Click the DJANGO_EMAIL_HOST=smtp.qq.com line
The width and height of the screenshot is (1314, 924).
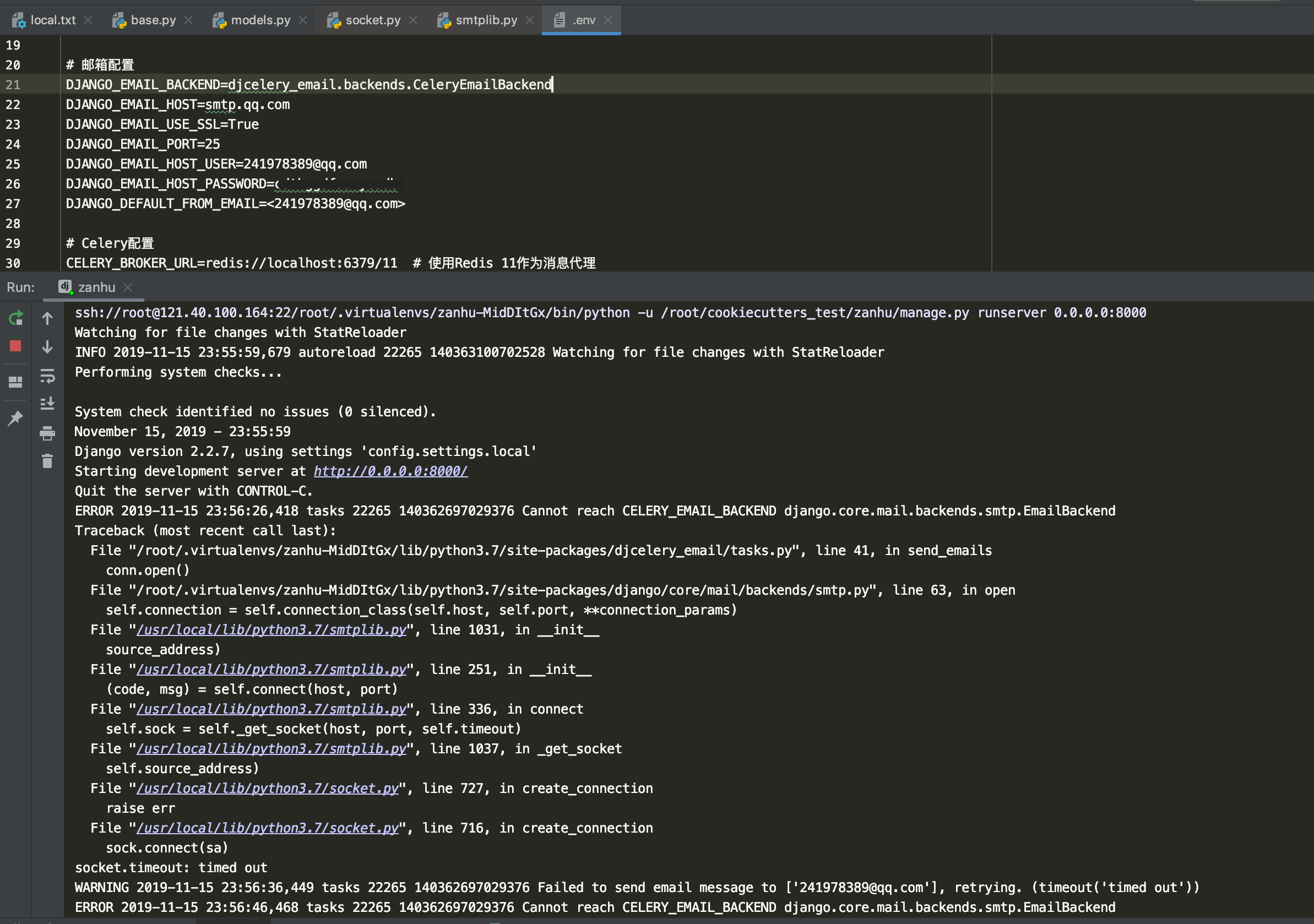pos(178,105)
